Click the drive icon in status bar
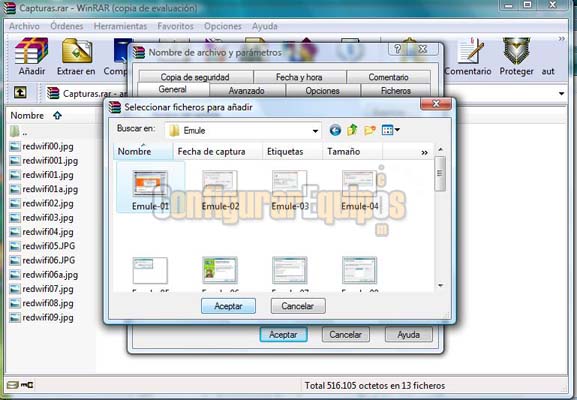Image resolution: width=577 pixels, height=400 pixels. [13, 385]
